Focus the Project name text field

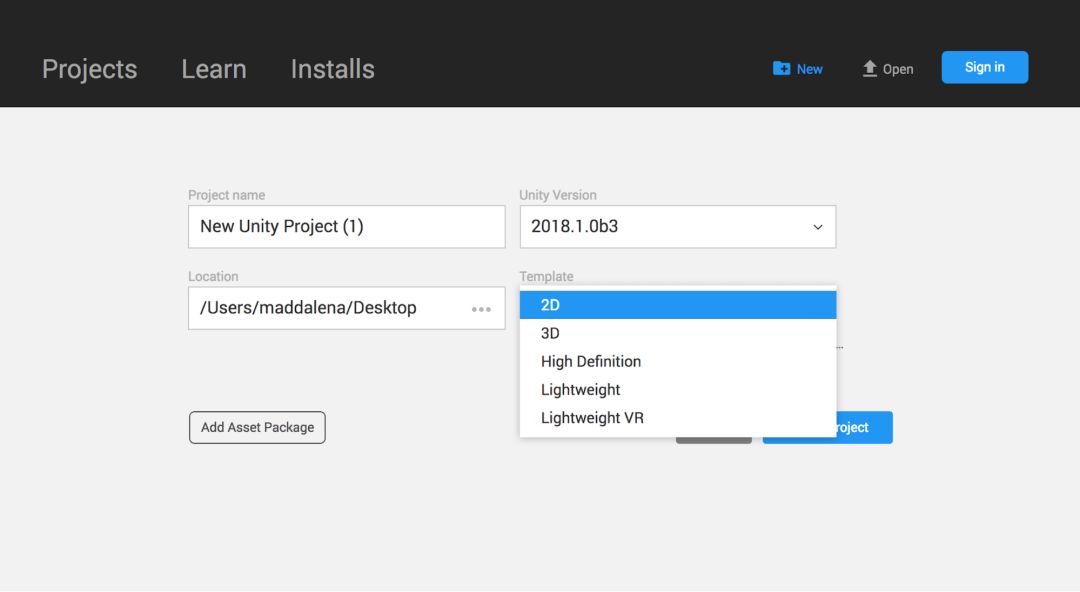(x=346, y=227)
